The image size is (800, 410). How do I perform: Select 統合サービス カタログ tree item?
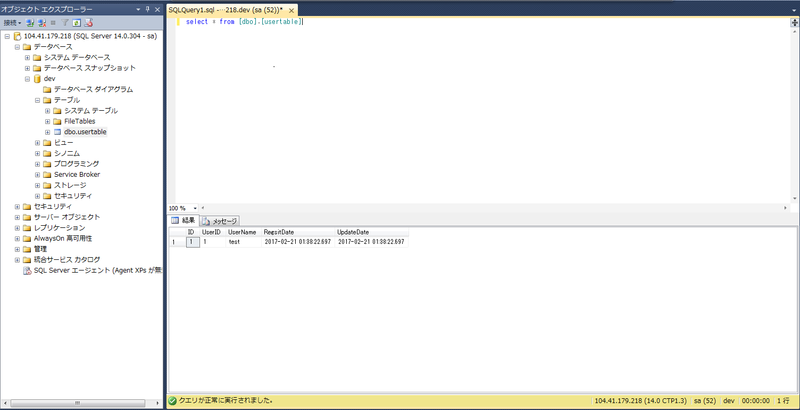pos(67,260)
